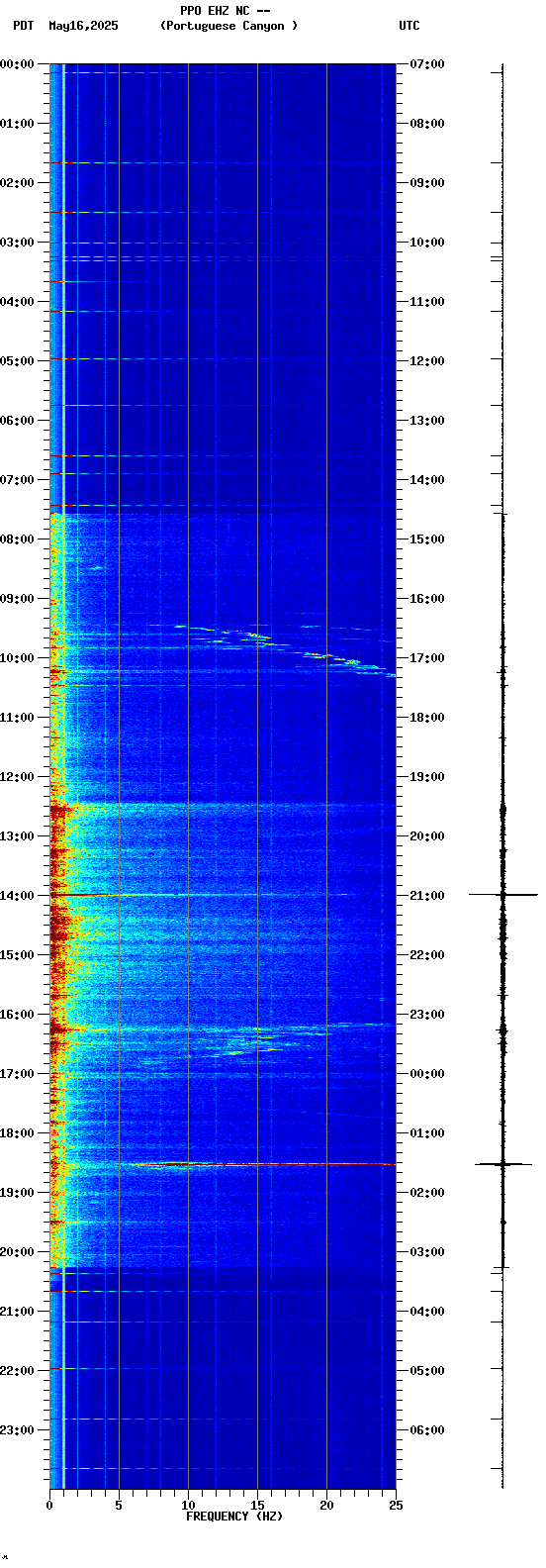Select the 17:00 label on UTC axis
546x1568 pixels.
click(x=426, y=658)
